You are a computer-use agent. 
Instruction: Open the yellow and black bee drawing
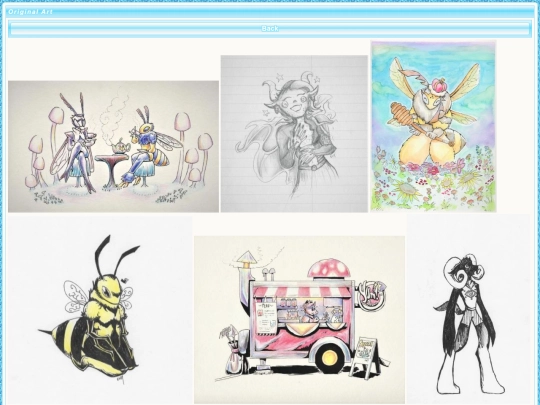(x=100, y=309)
